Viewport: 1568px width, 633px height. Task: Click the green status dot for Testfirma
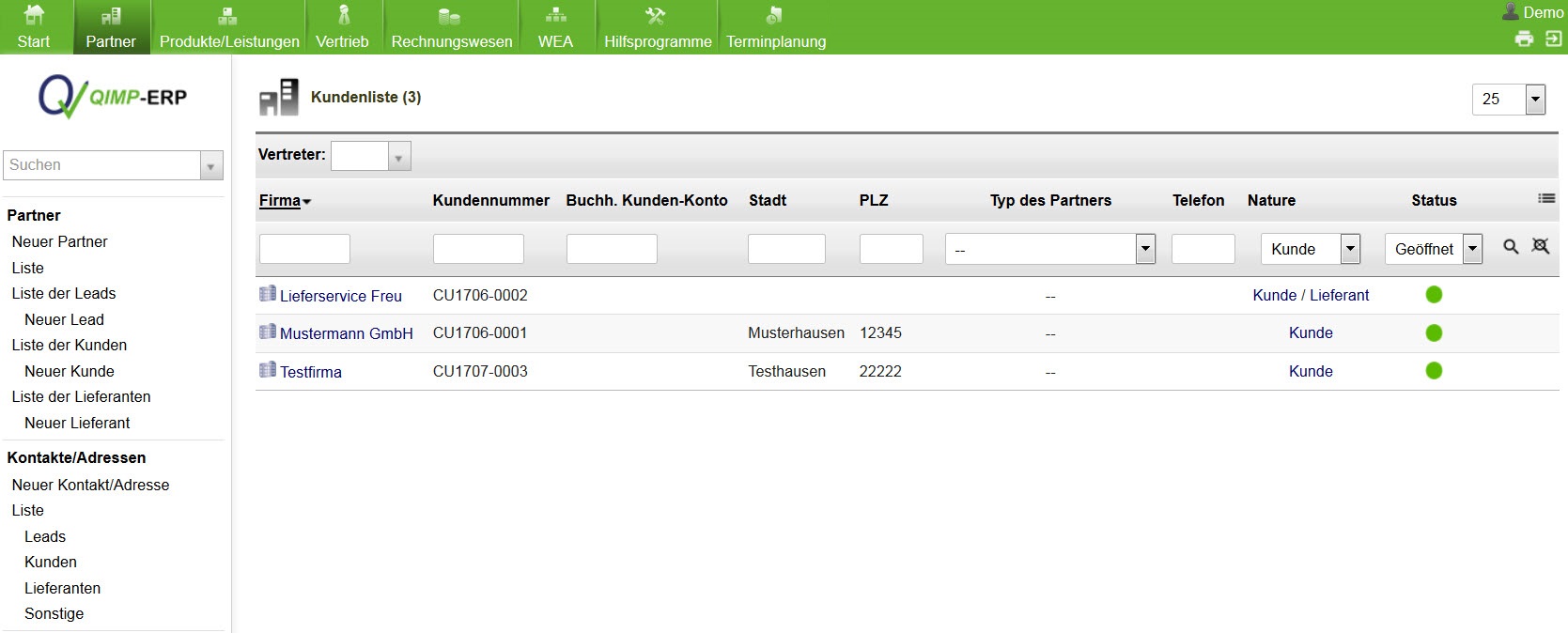pos(1434,371)
